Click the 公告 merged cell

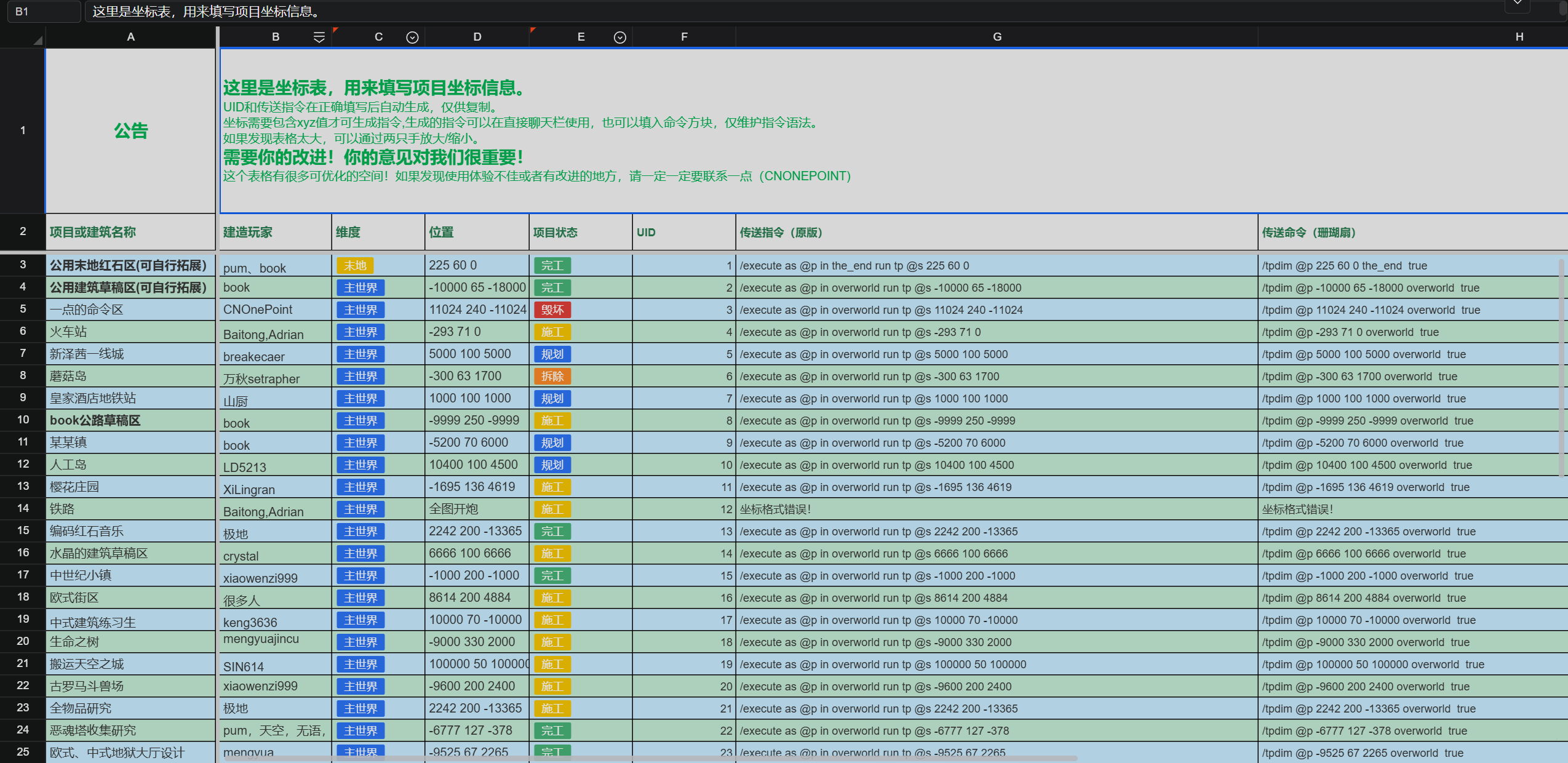point(130,130)
